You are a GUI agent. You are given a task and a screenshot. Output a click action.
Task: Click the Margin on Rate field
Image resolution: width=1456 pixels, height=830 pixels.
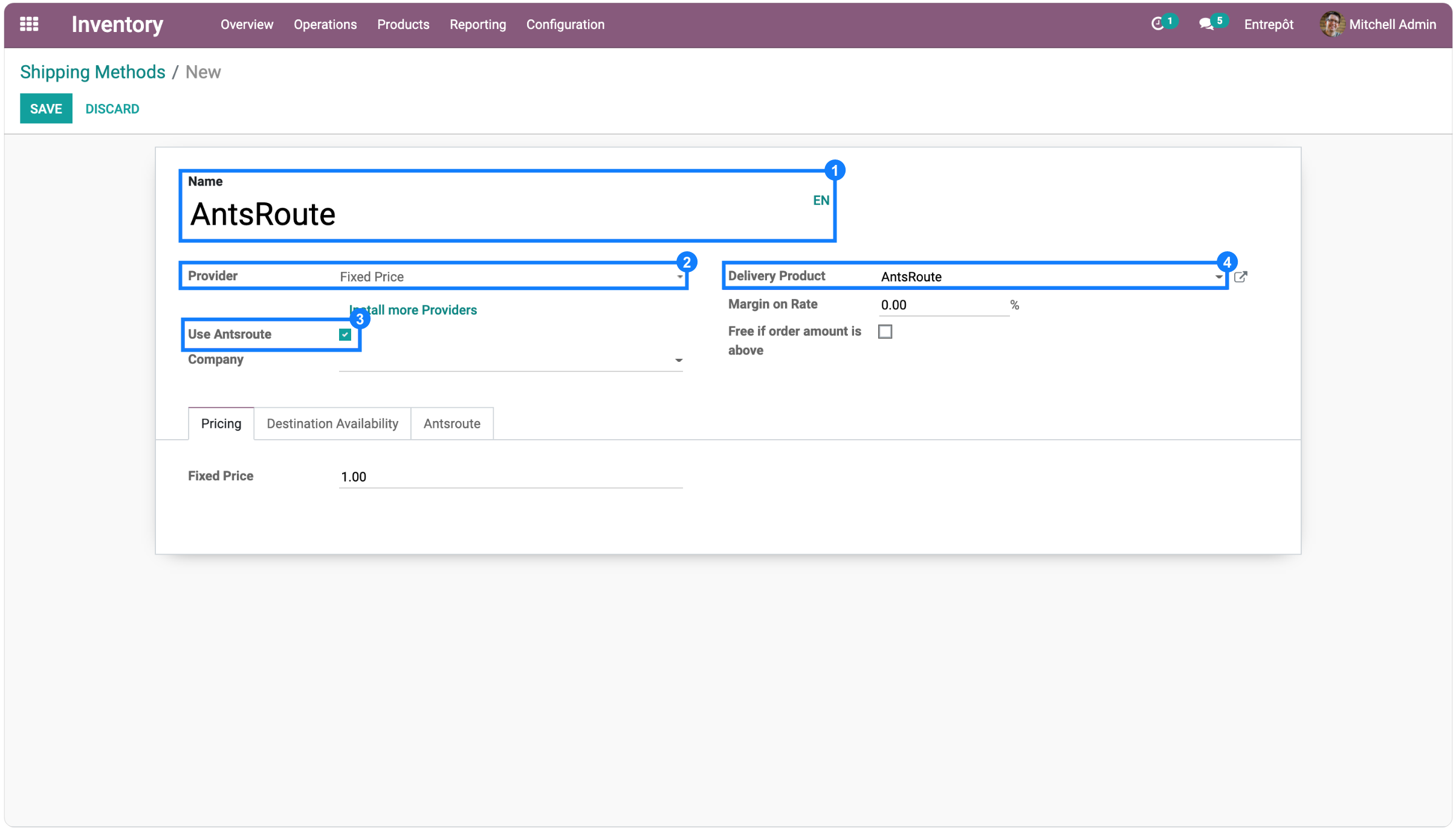pyautogui.click(x=943, y=305)
